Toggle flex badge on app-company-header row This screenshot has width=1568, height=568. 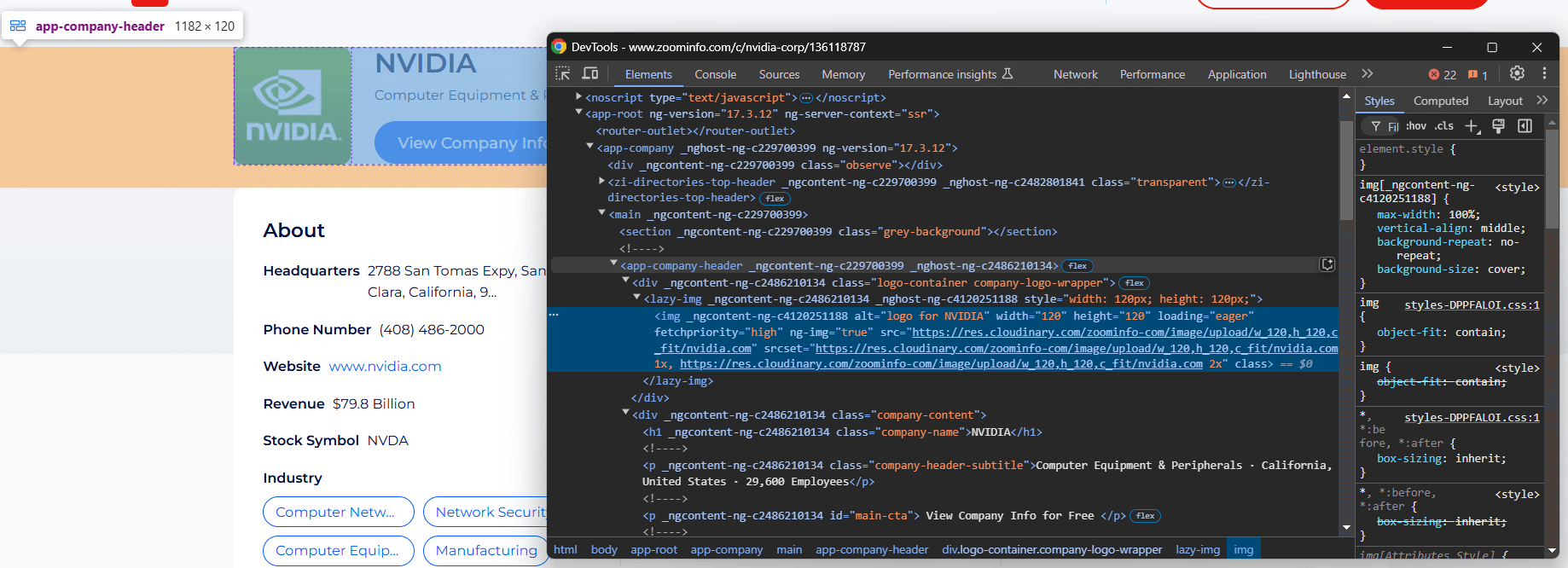click(1077, 266)
